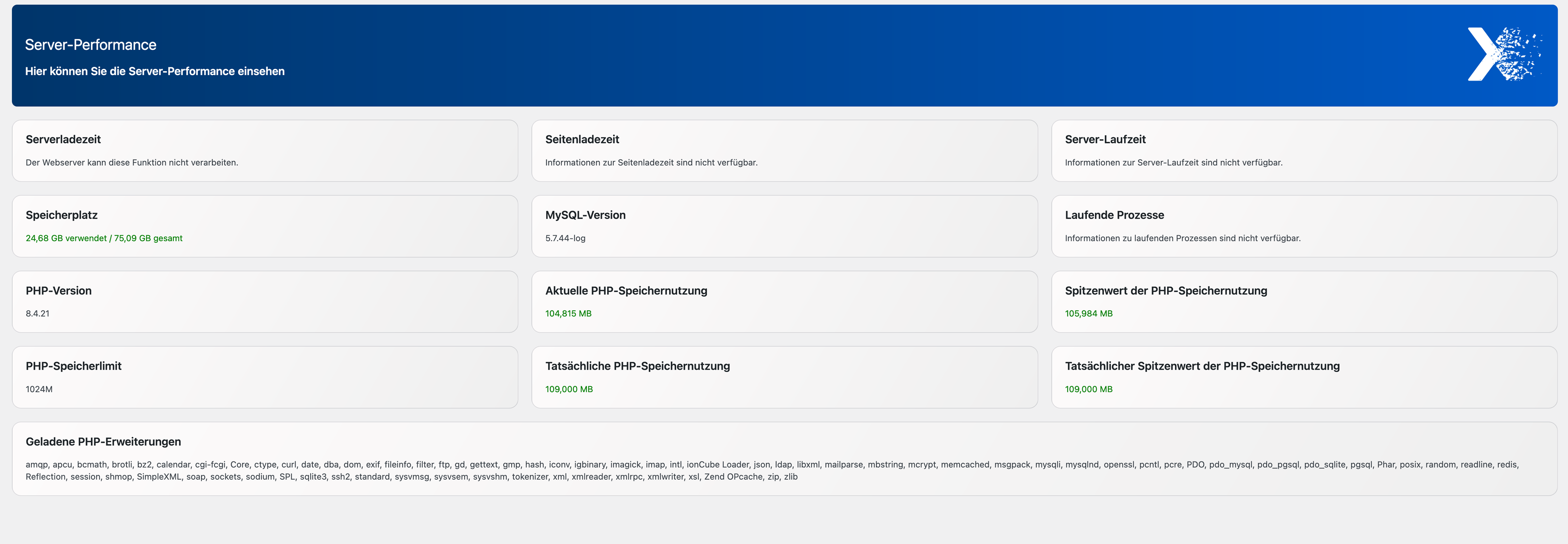Click 'Zend OPcache' in the extensions list

tap(733, 476)
